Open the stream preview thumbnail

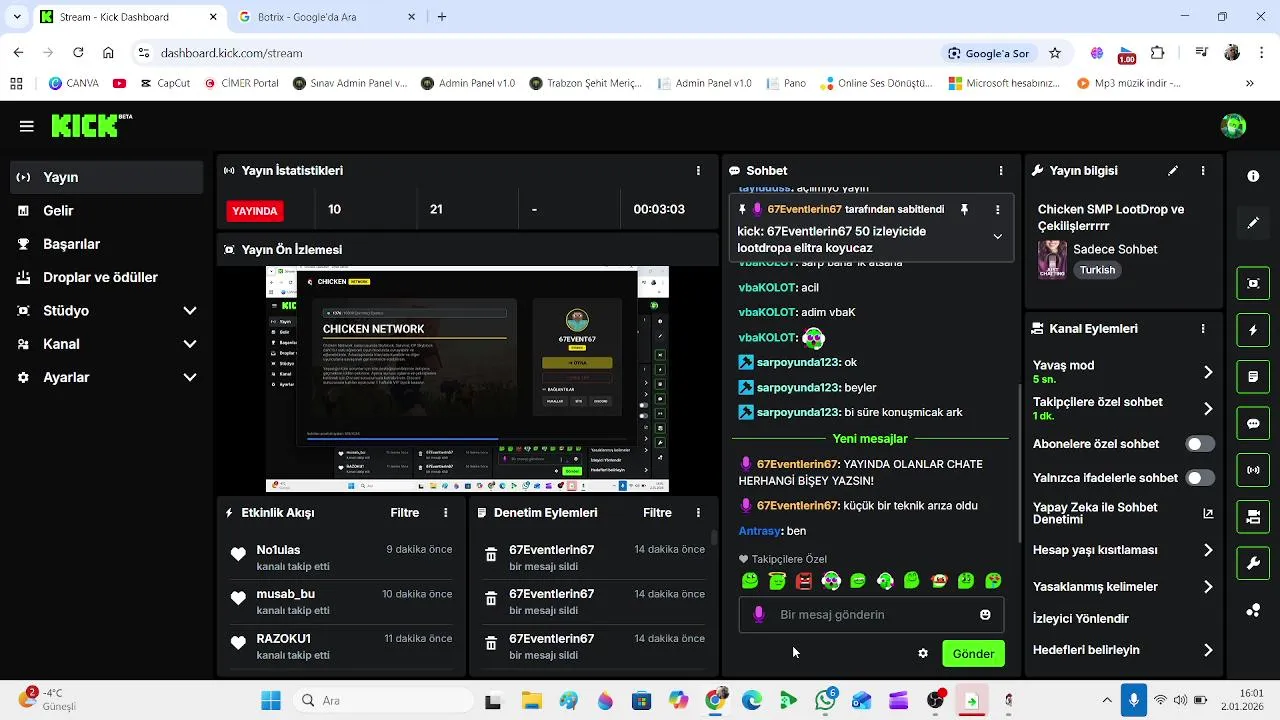tap(468, 380)
